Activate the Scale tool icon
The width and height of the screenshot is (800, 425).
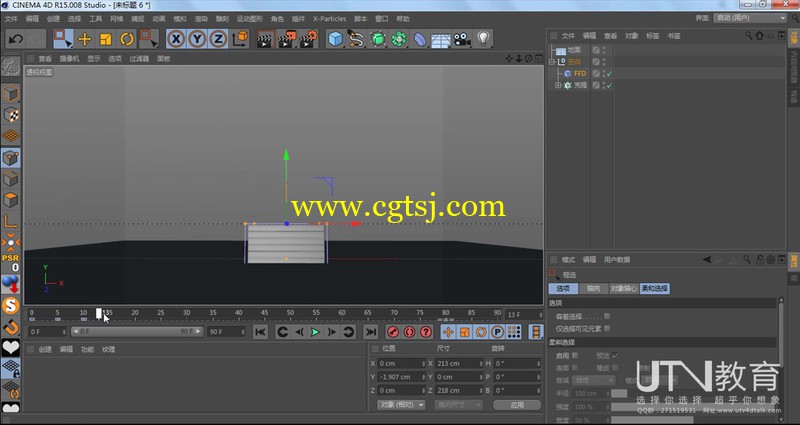[106, 39]
